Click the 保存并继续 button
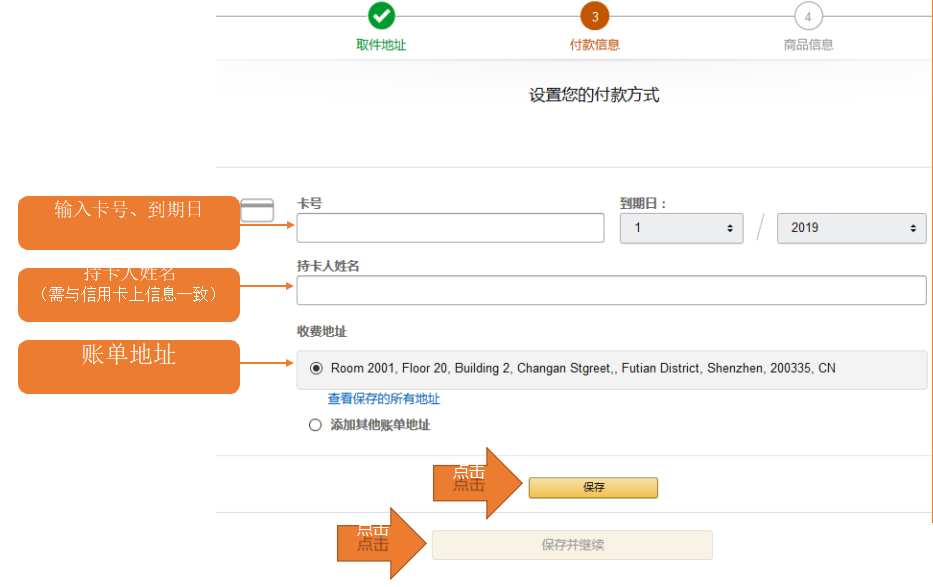933x587 pixels. coord(572,545)
